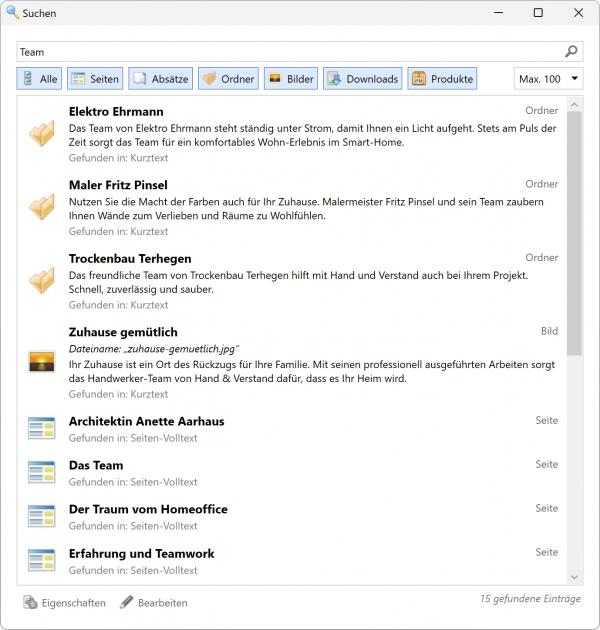The width and height of the screenshot is (600, 630).
Task: Click the folder icon beside Elektro Ehrmann
Action: tap(41, 134)
